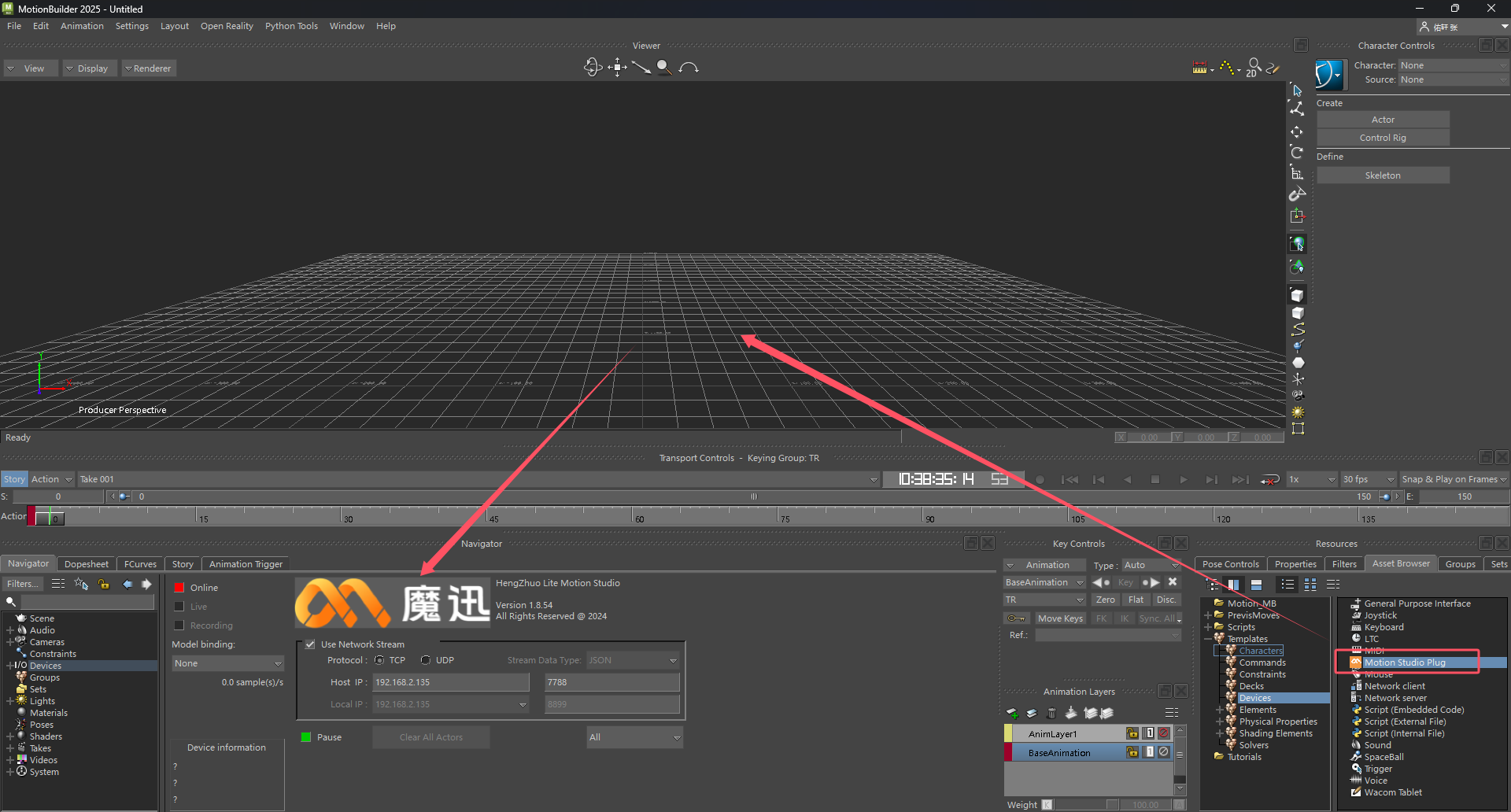Click the Weight slider in Animation Layers
The height and width of the screenshot is (812, 1511).
pyautogui.click(x=1085, y=804)
